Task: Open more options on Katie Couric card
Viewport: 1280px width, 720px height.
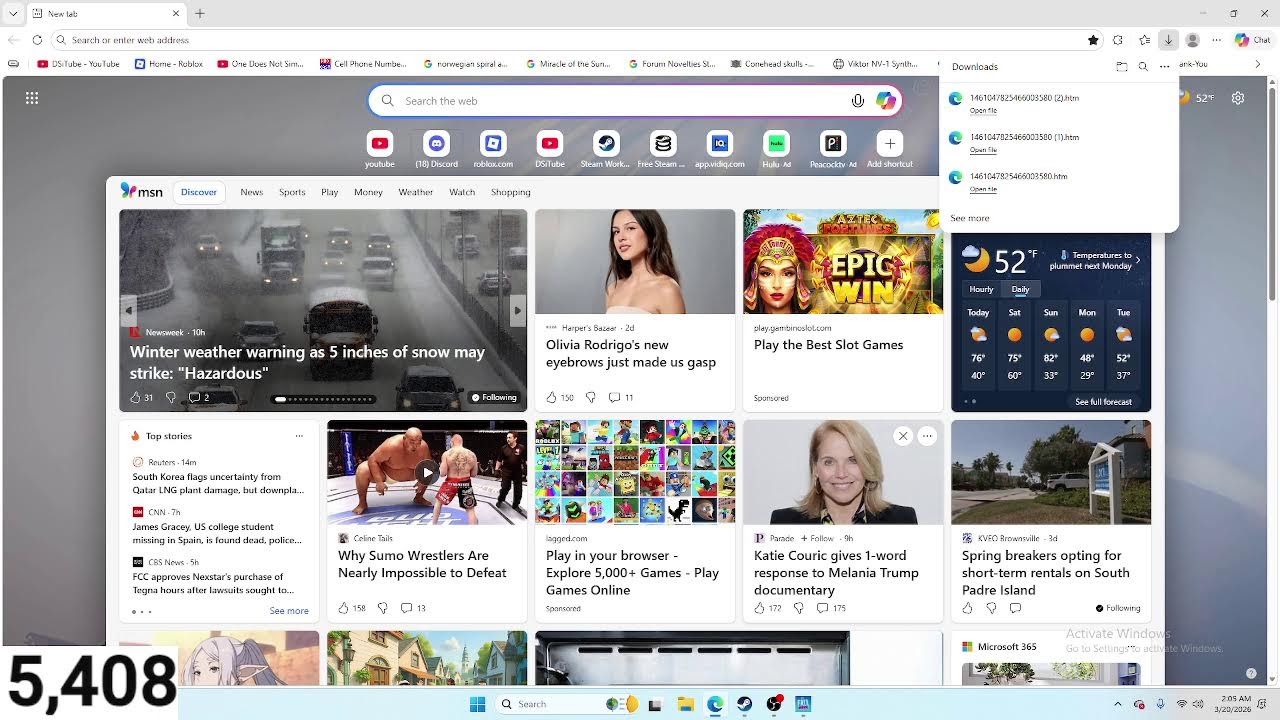Action: click(x=927, y=436)
